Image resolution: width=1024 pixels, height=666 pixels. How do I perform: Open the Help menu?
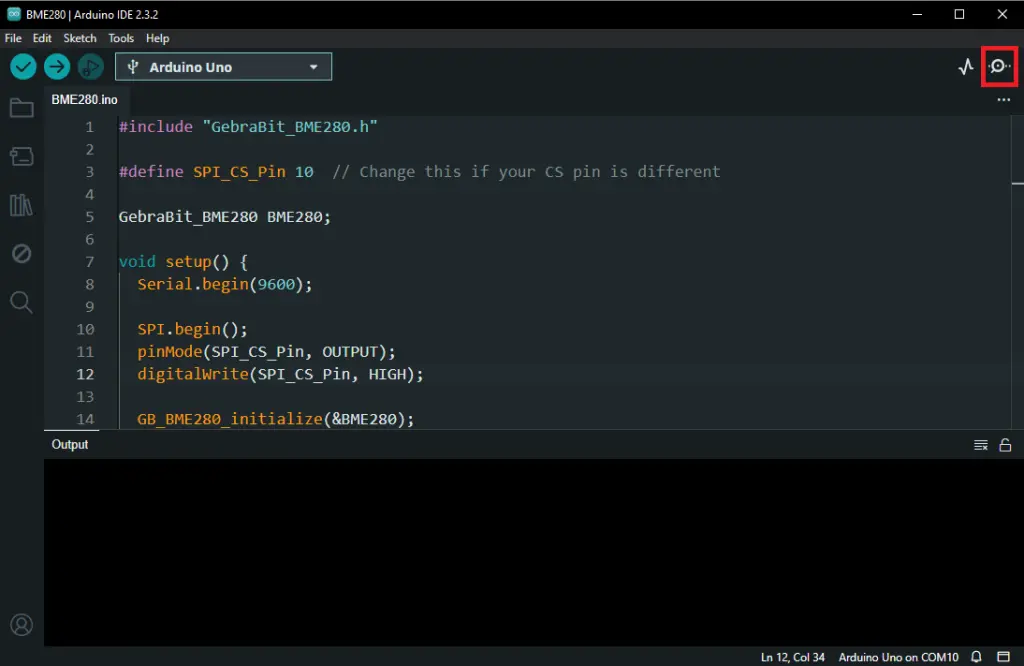click(x=157, y=39)
